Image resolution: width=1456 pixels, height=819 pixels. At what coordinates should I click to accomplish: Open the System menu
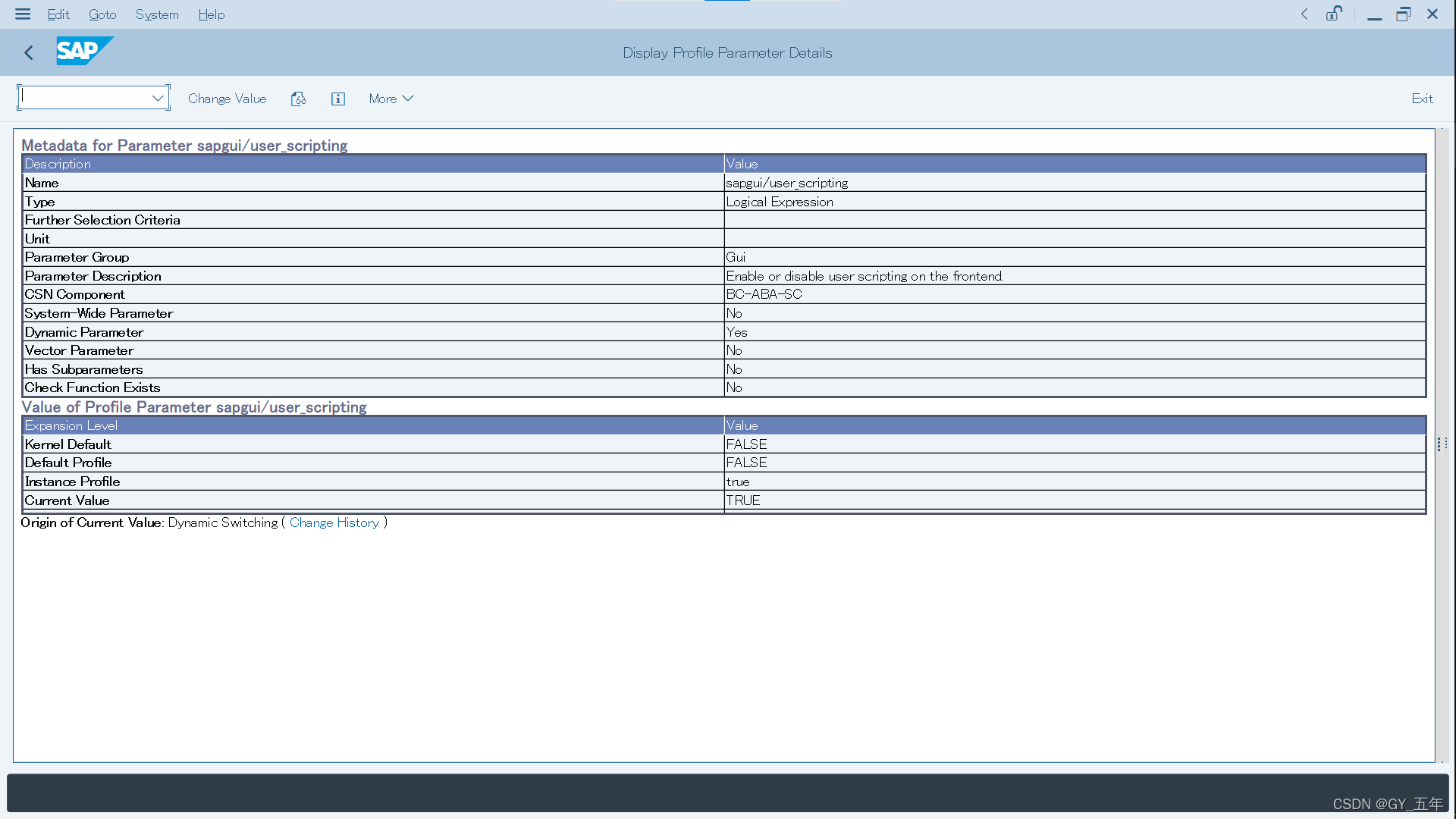157,14
